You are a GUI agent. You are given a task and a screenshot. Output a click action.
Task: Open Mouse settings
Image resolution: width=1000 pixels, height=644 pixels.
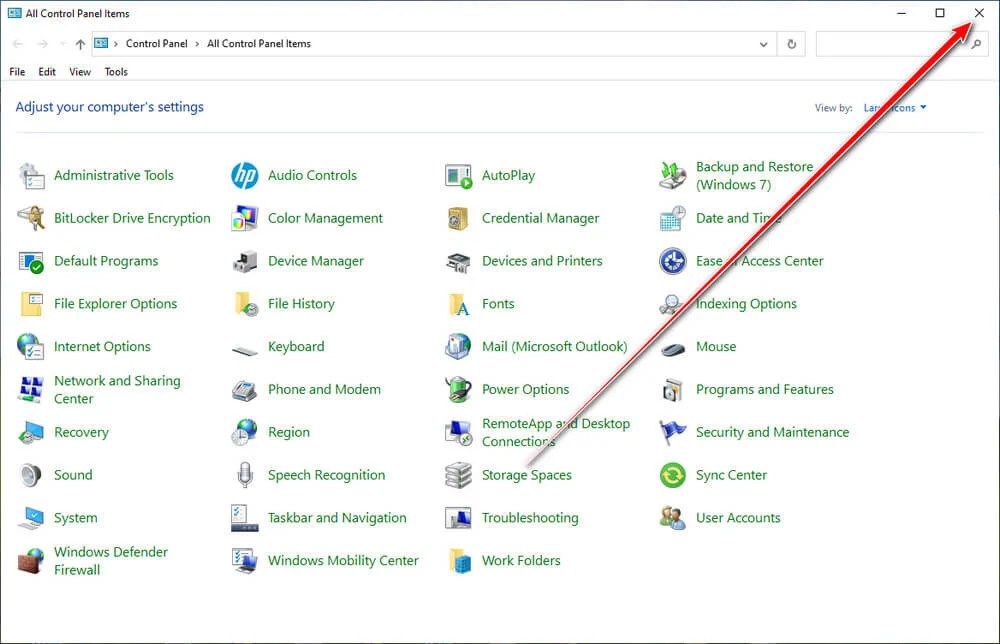click(x=716, y=346)
